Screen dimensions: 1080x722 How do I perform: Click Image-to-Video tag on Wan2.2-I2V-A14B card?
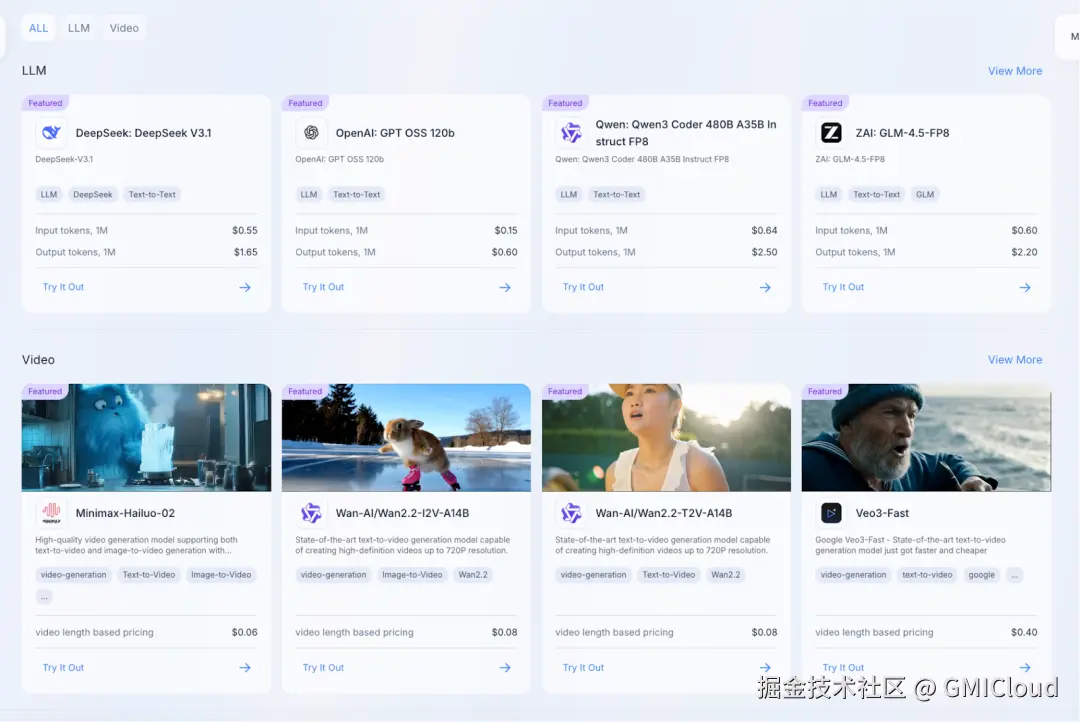point(412,575)
